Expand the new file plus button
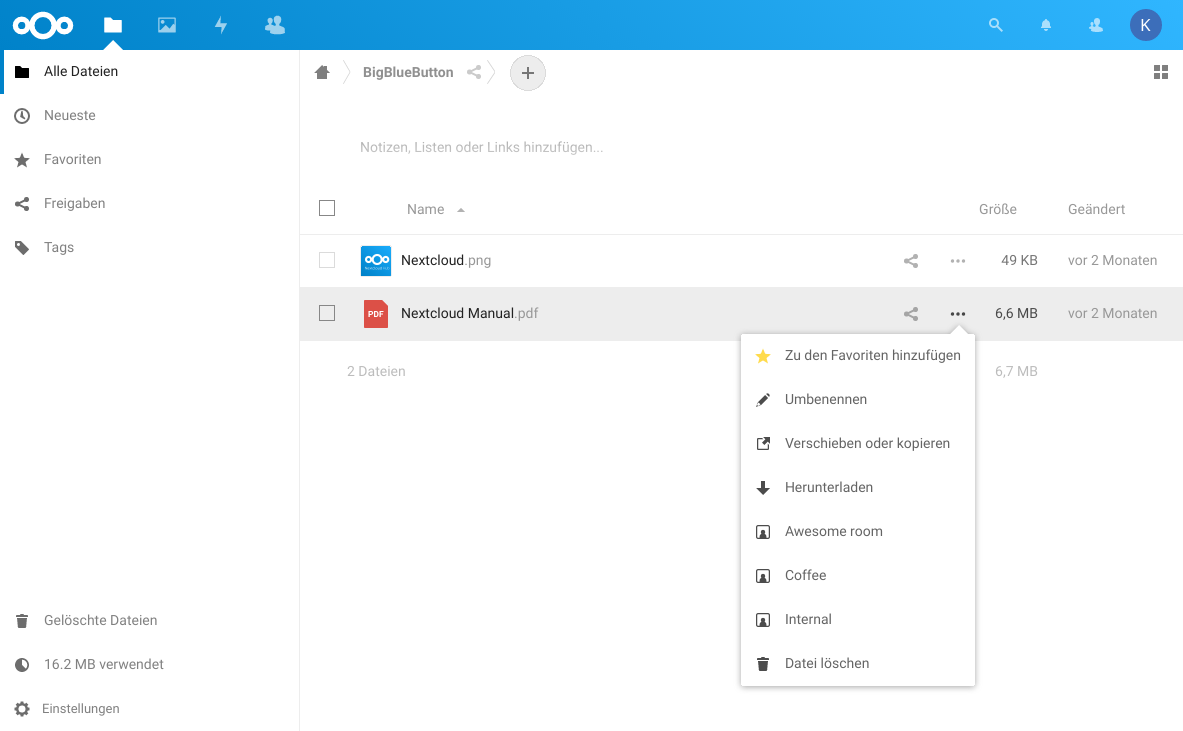 [x=528, y=72]
